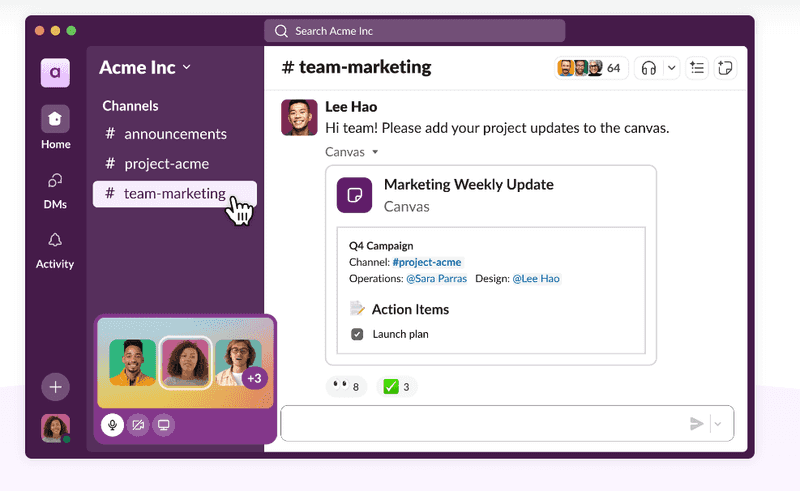Collapse the Canvas attachment arrow

(375, 152)
